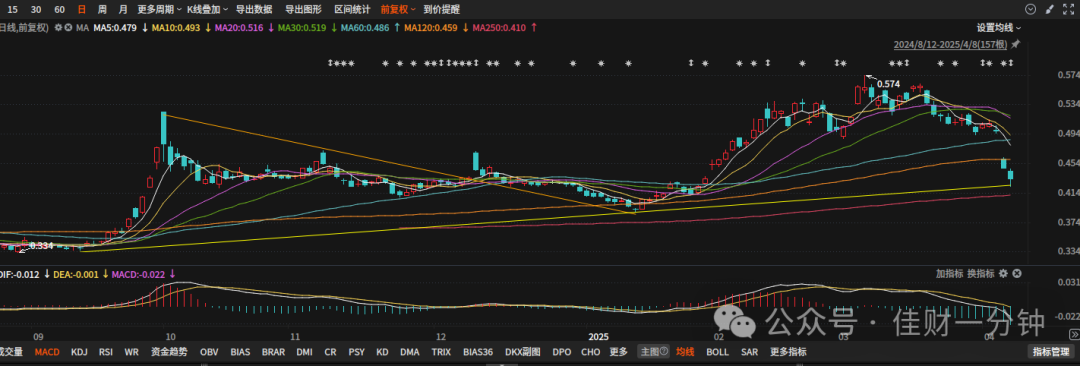The height and width of the screenshot is (366, 1080).
Task: Close the MACD sub-panel with X icon
Action: point(1017,274)
